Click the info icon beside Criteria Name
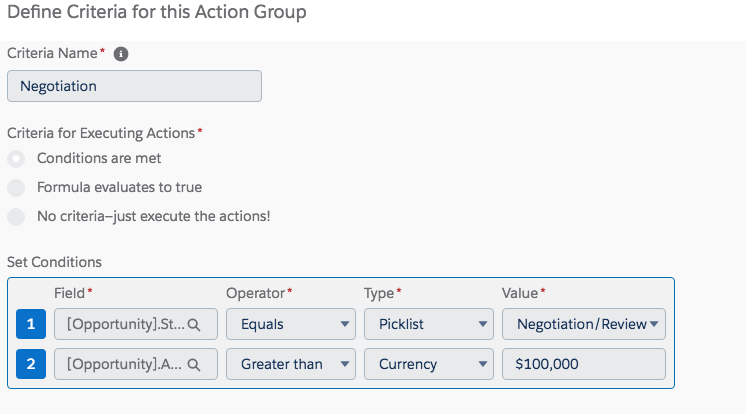This screenshot has height=414, width=746. 121,54
